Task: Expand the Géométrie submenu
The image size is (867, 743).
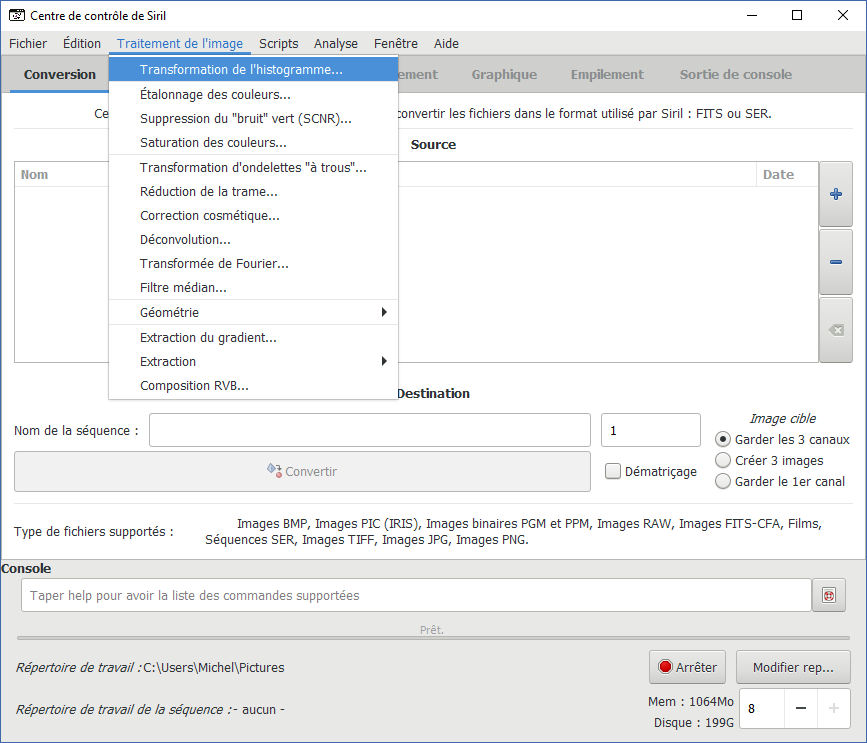Action: pos(253,312)
